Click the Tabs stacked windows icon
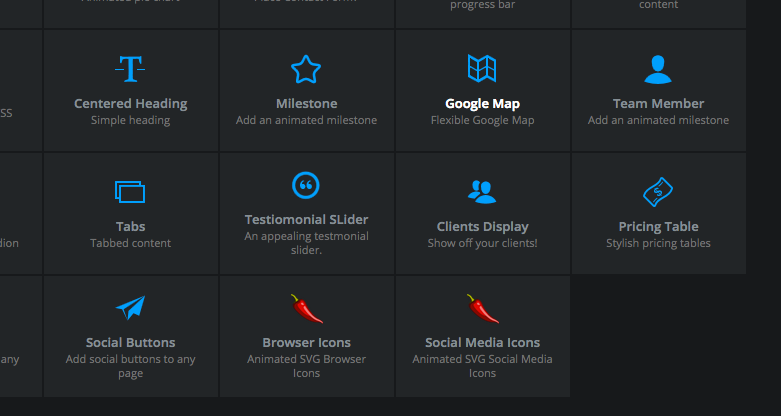 point(130,191)
